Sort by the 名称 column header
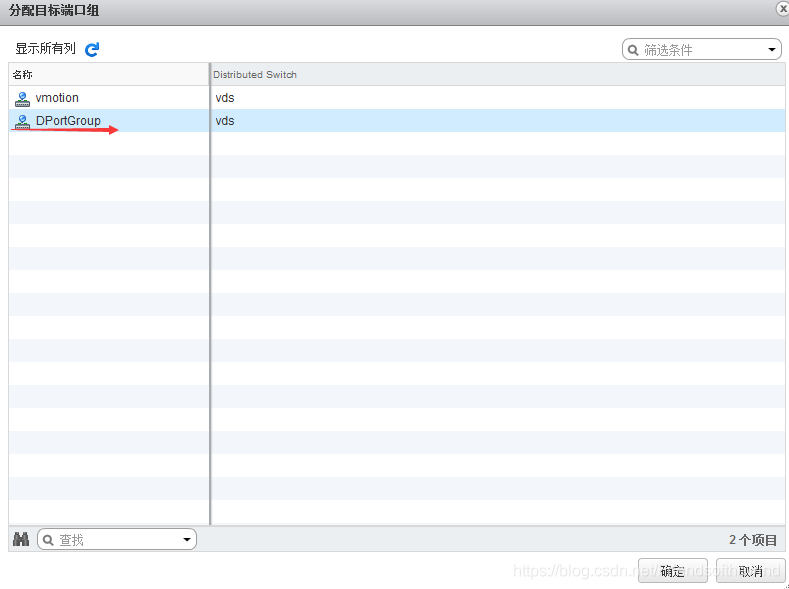Image resolution: width=789 pixels, height=589 pixels. point(109,74)
